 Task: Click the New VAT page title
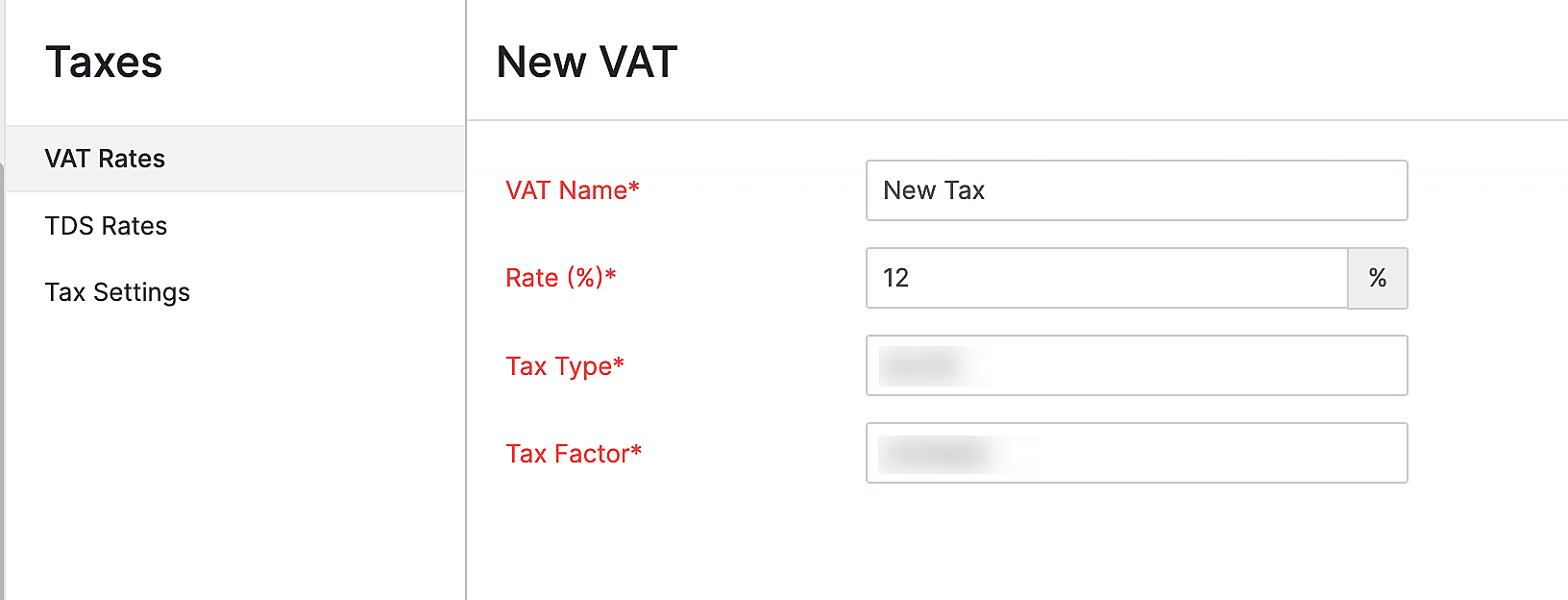[x=586, y=62]
